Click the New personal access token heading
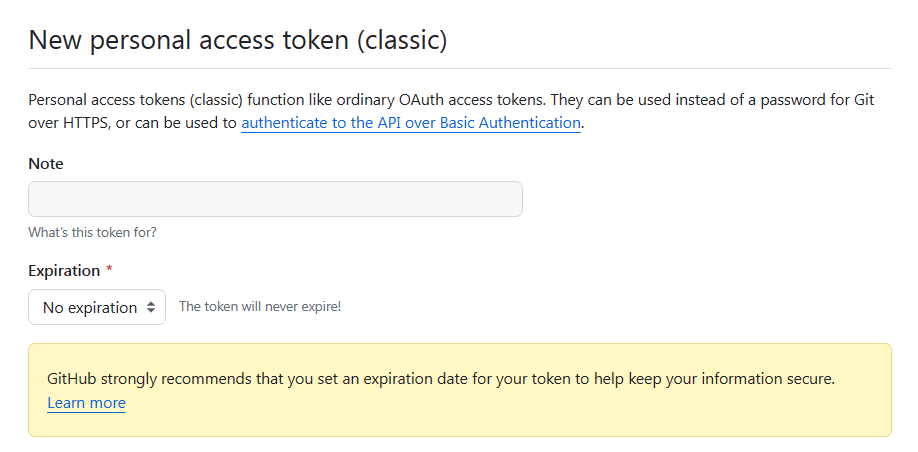The height and width of the screenshot is (452, 918). [x=238, y=40]
